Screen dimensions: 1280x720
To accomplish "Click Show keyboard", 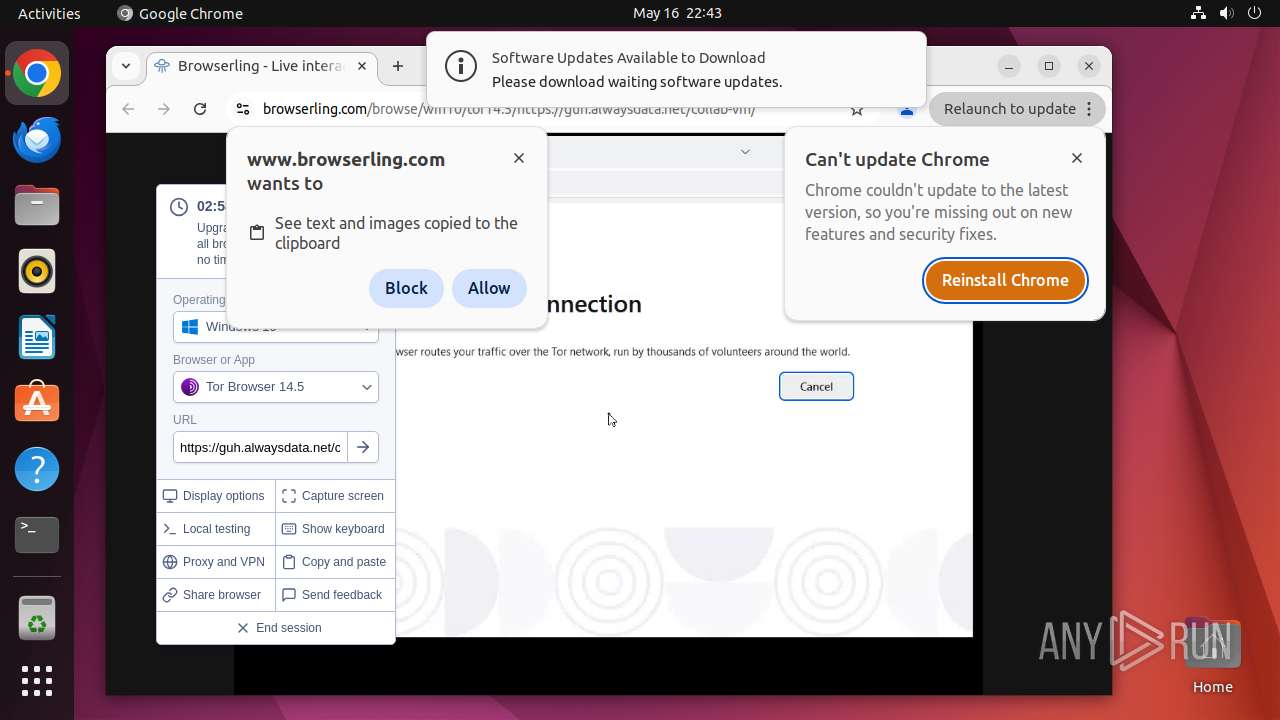I will click(334, 529).
